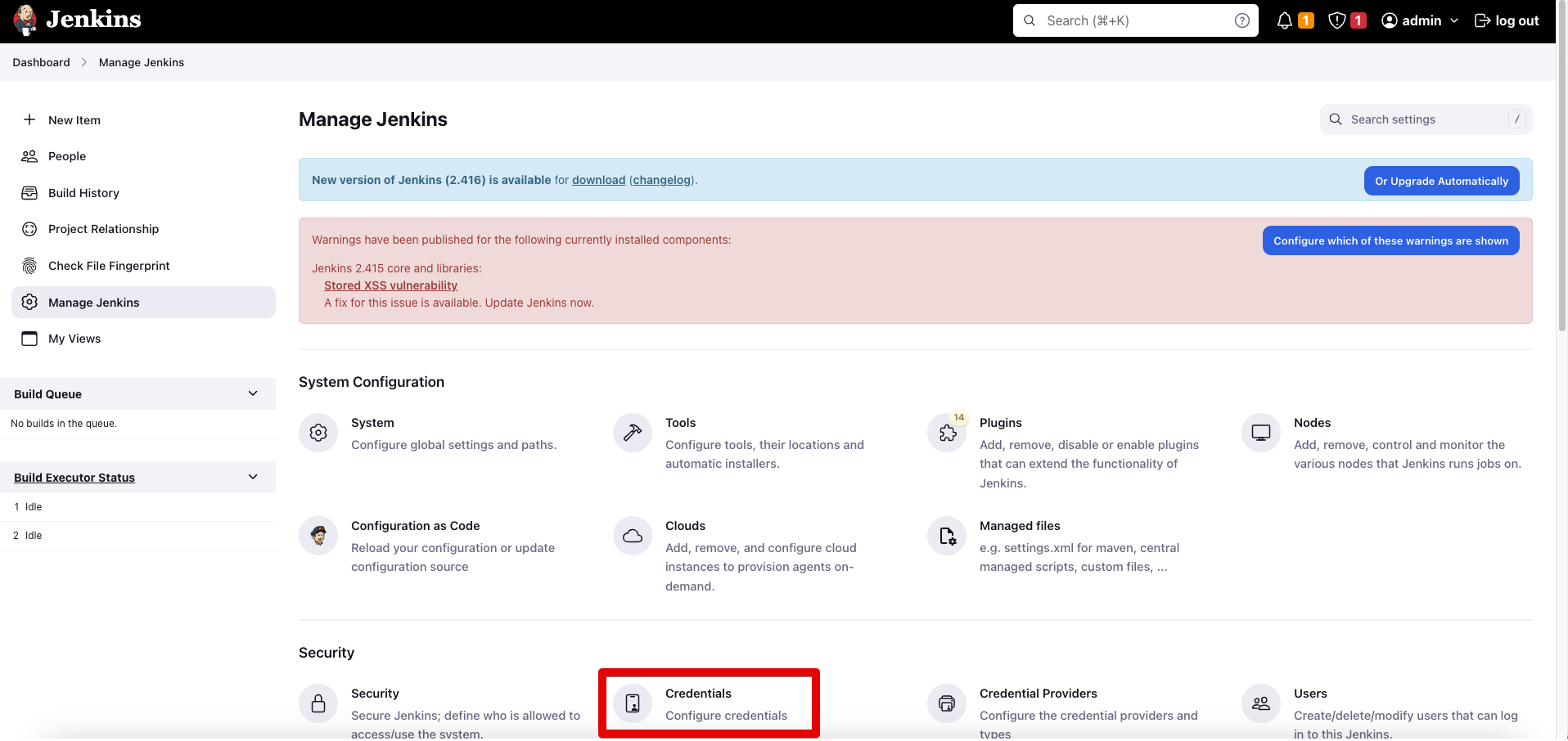Collapse the Build Queue panel
The width and height of the screenshot is (1568, 741).
point(253,393)
